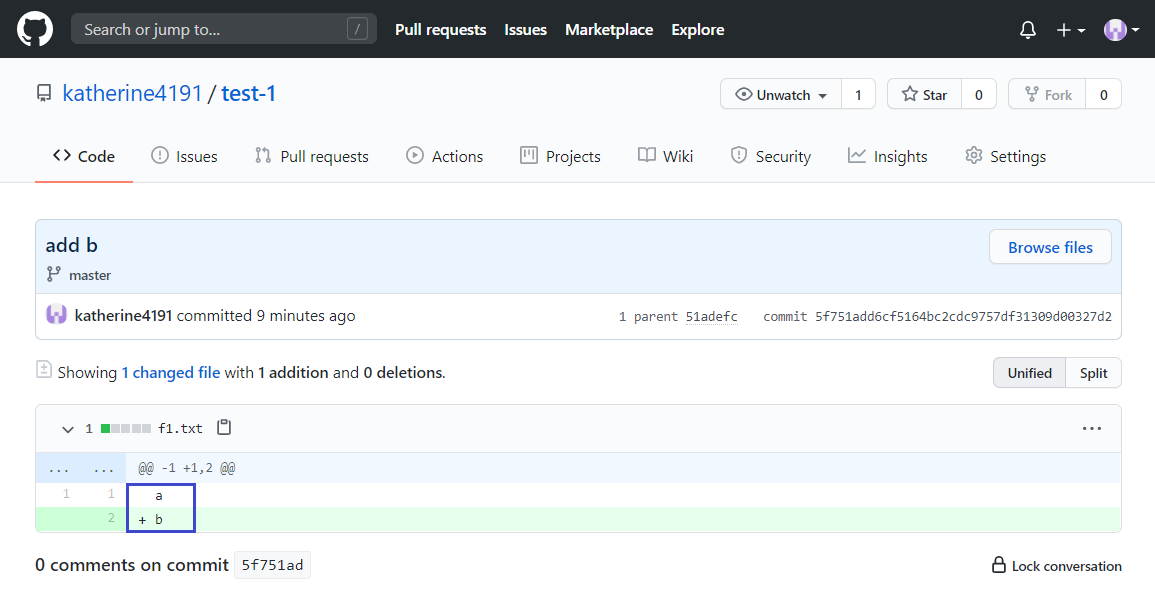Click the slash shortcut key hint
1155x591 pixels.
357,29
